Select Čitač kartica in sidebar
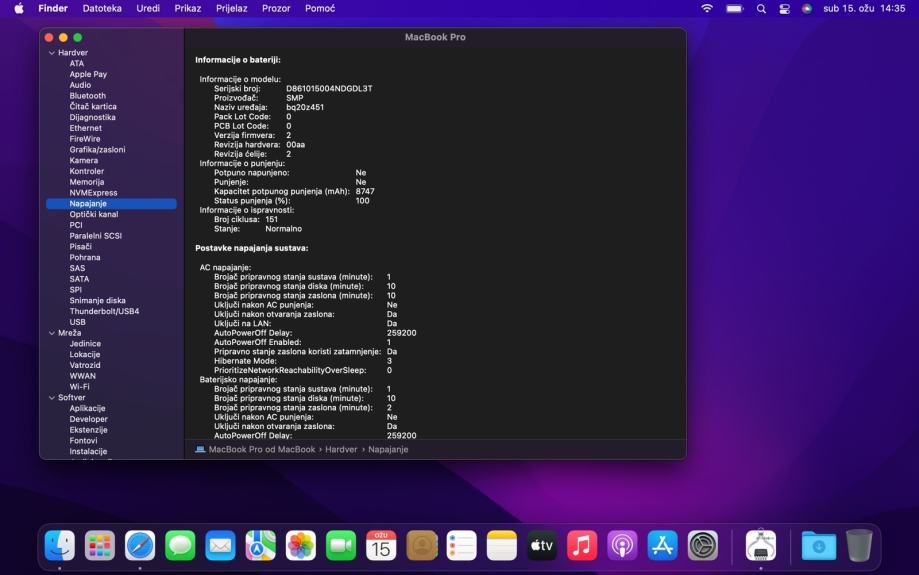Image resolution: width=919 pixels, height=575 pixels. click(93, 107)
